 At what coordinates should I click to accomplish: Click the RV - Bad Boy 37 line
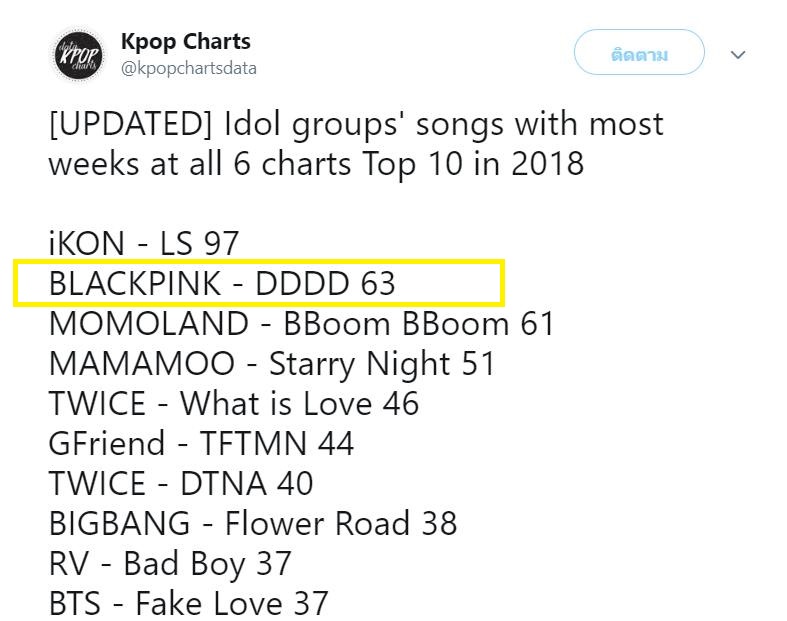point(170,564)
